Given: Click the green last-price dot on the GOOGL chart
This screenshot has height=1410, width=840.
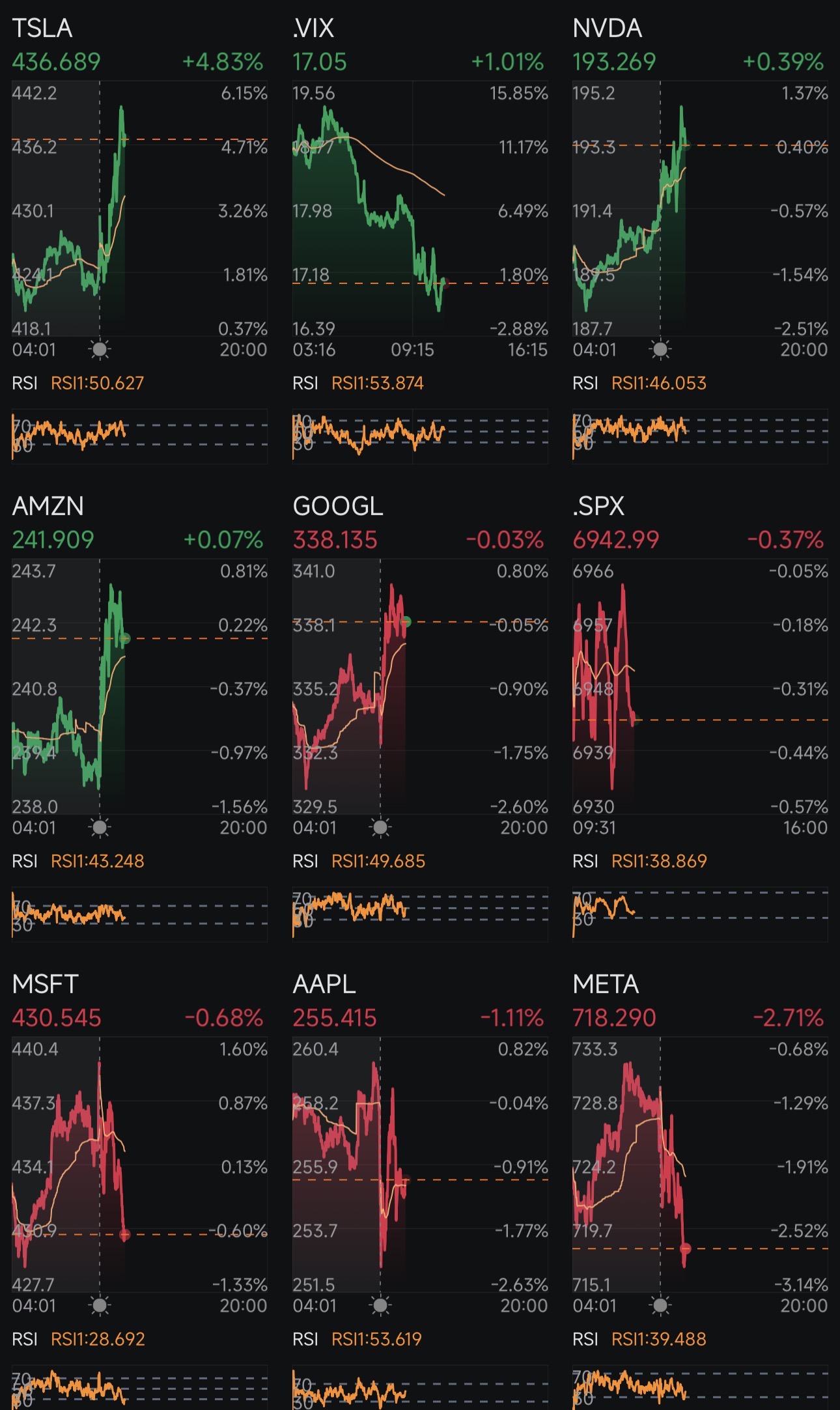Looking at the screenshot, I should click(406, 622).
